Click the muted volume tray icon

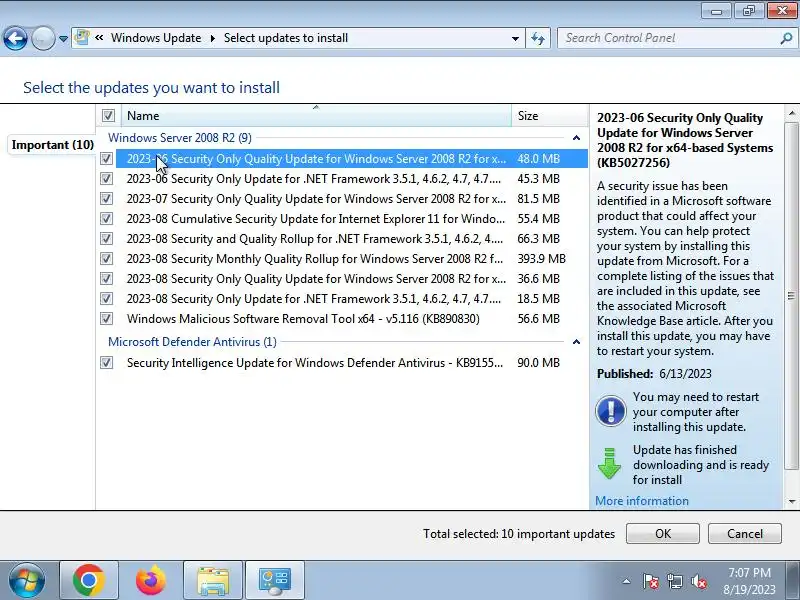tap(698, 581)
